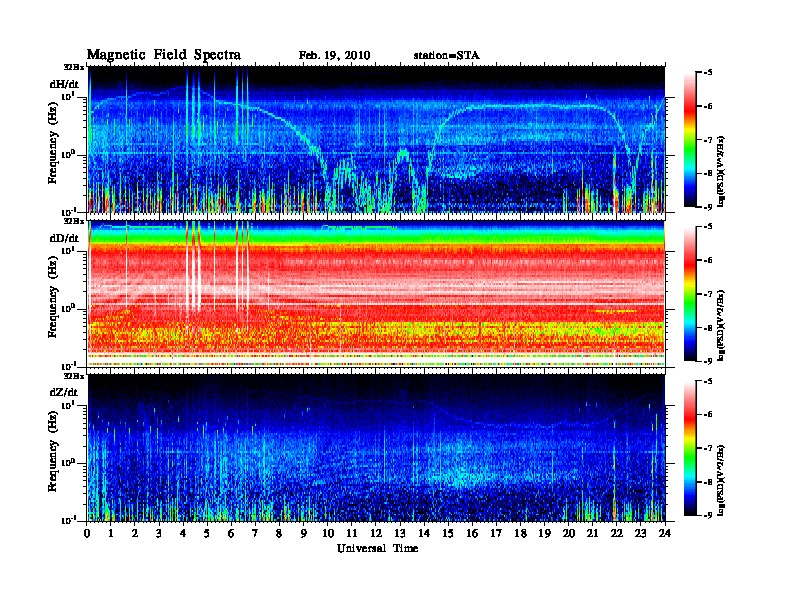Image resolution: width=792 pixels, height=612 pixels.
Task: Click the hour 21 tick label
Action: 592,533
